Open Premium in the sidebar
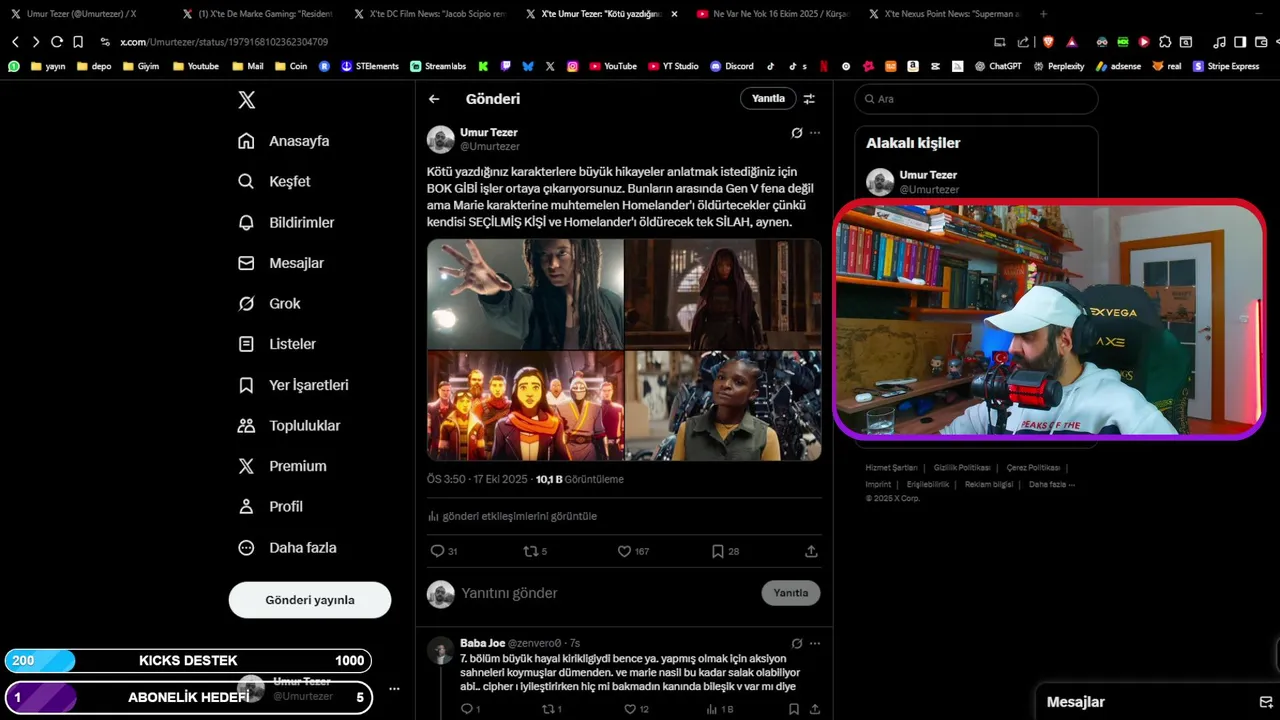Screen dimensions: 1280x720 click(282, 466)
